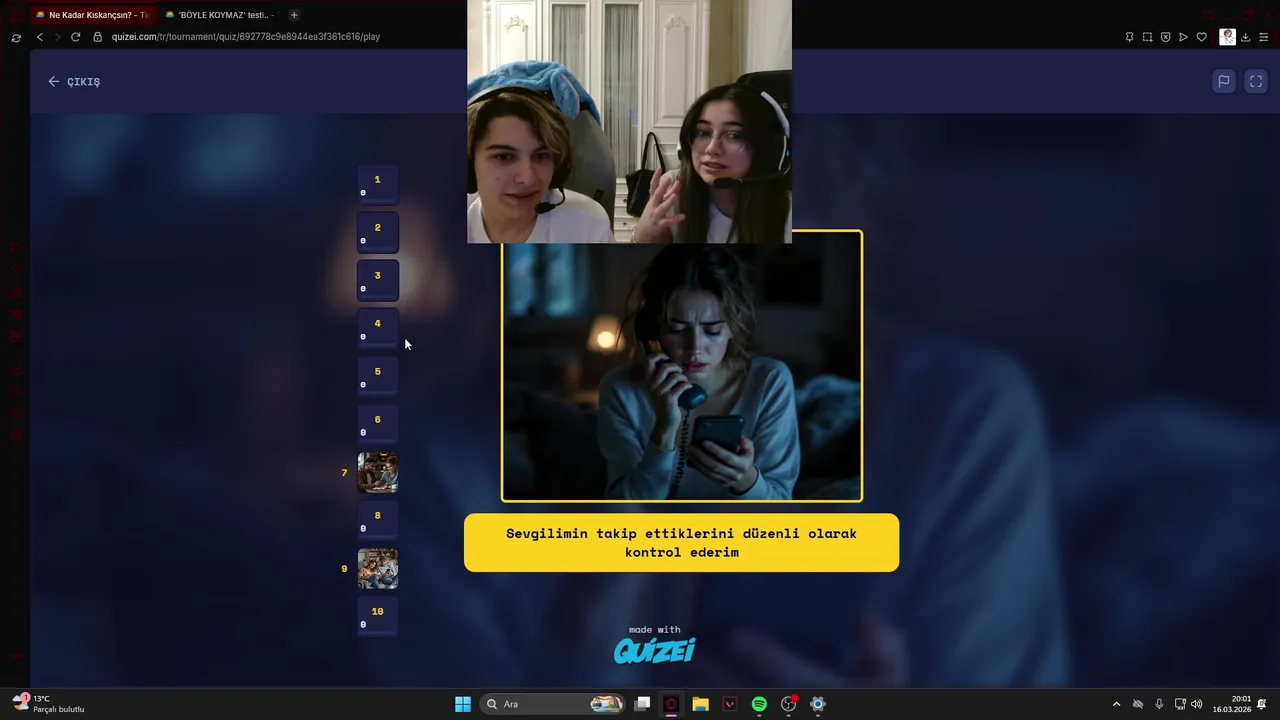Show hidden system tray icons
This screenshot has width=1280, height=720.
click(1116, 704)
